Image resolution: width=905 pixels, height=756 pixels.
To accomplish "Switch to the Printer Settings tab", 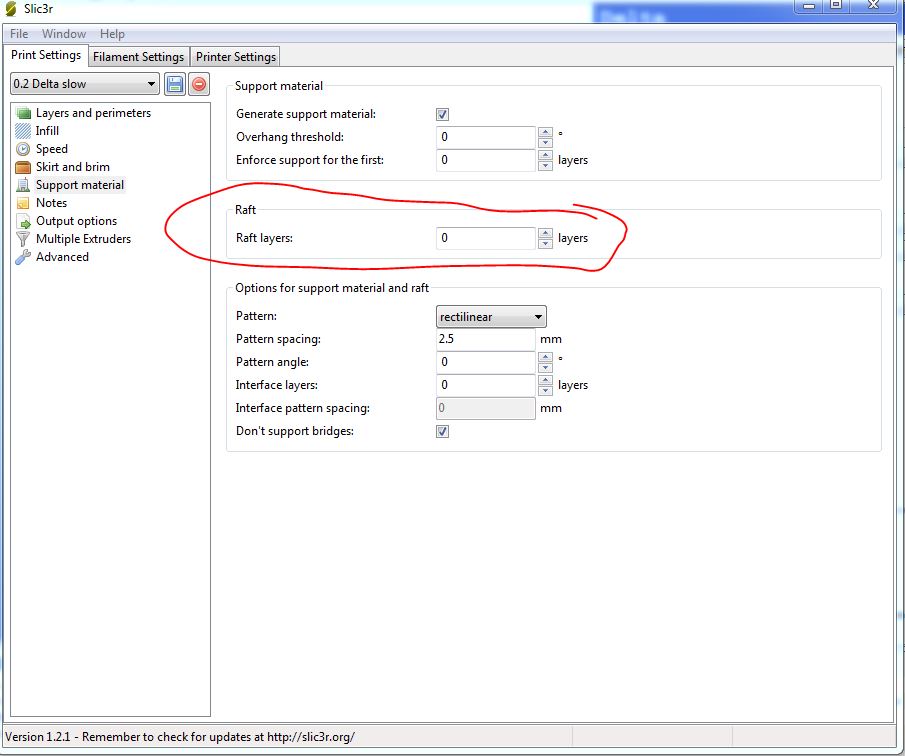I will (235, 57).
